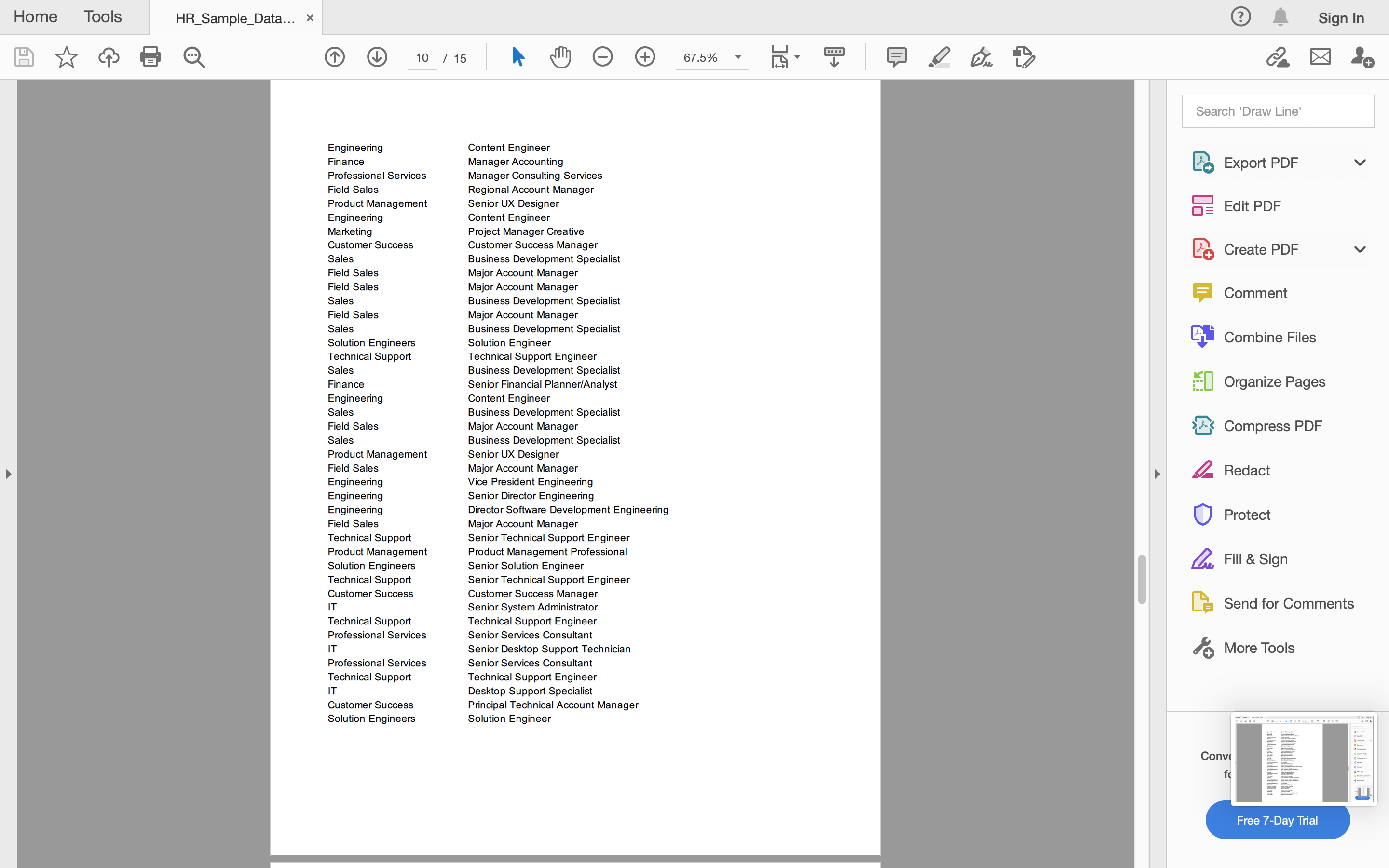Switch to the Tools tab

[103, 17]
